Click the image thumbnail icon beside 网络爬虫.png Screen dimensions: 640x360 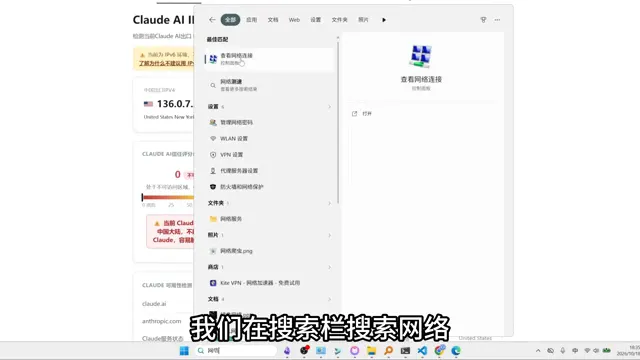click(213, 251)
